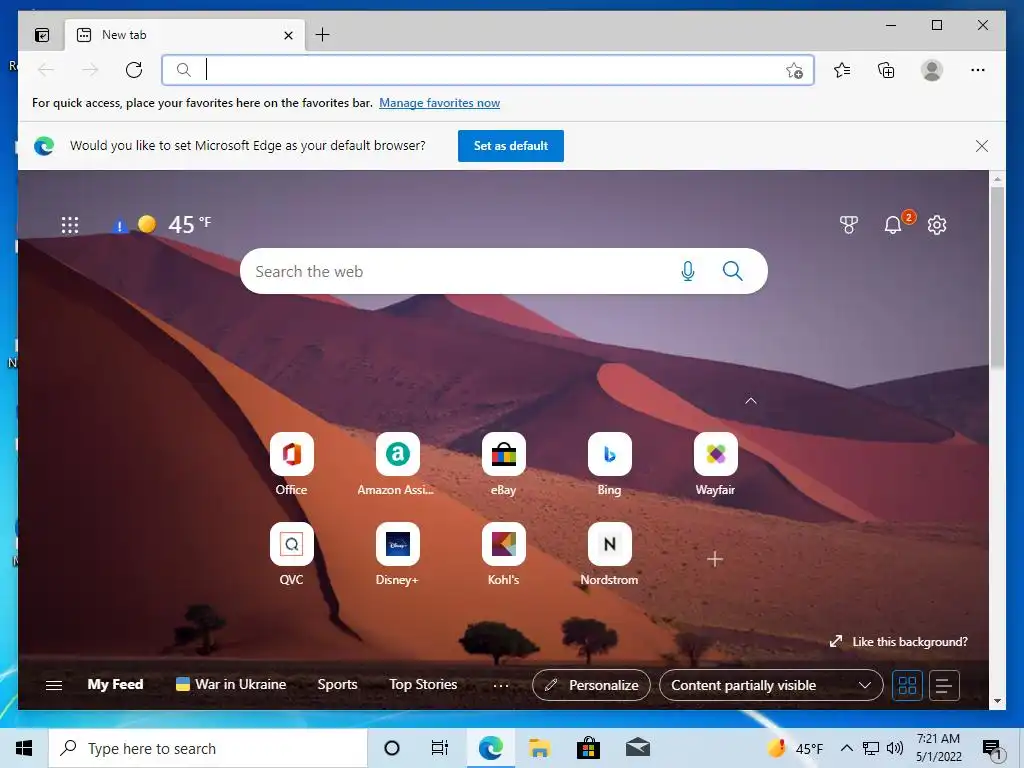Click the Personalize button
The width and height of the screenshot is (1024, 768).
[591, 685]
